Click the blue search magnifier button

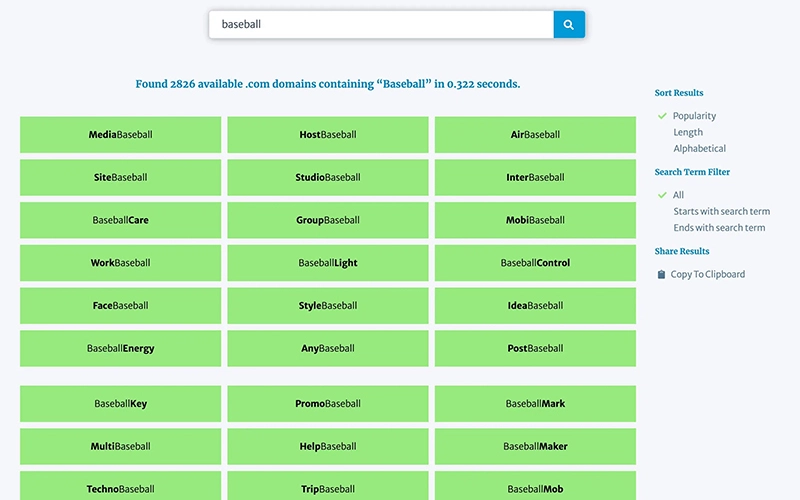pyautogui.click(x=569, y=24)
